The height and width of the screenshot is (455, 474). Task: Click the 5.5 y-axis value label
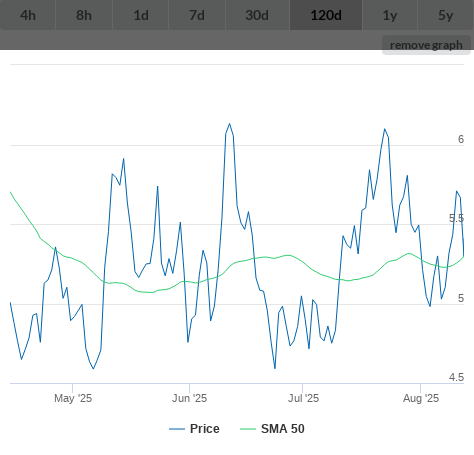(456, 218)
